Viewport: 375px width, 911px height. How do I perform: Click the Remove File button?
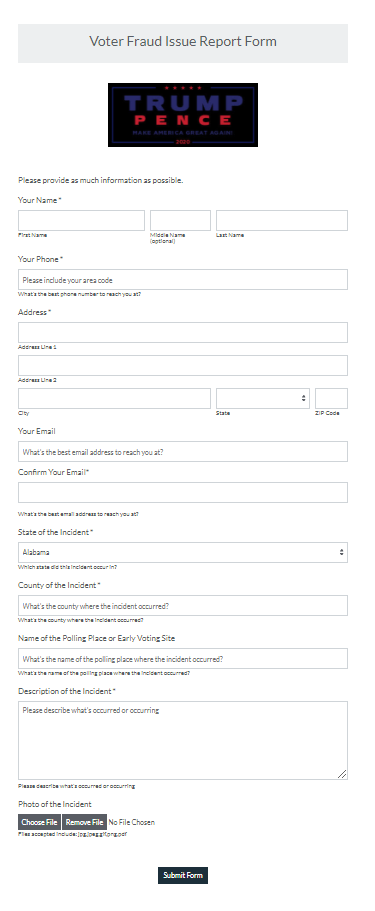click(x=84, y=822)
